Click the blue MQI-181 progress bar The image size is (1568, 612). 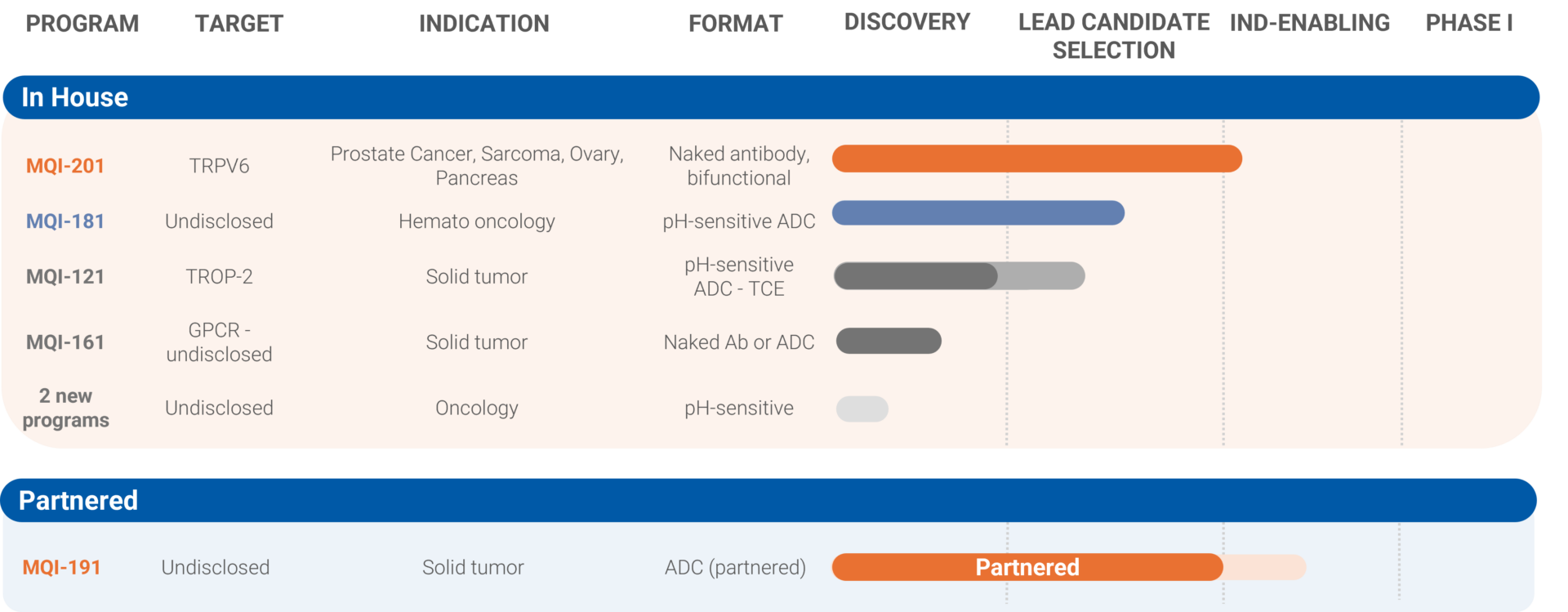coord(978,213)
